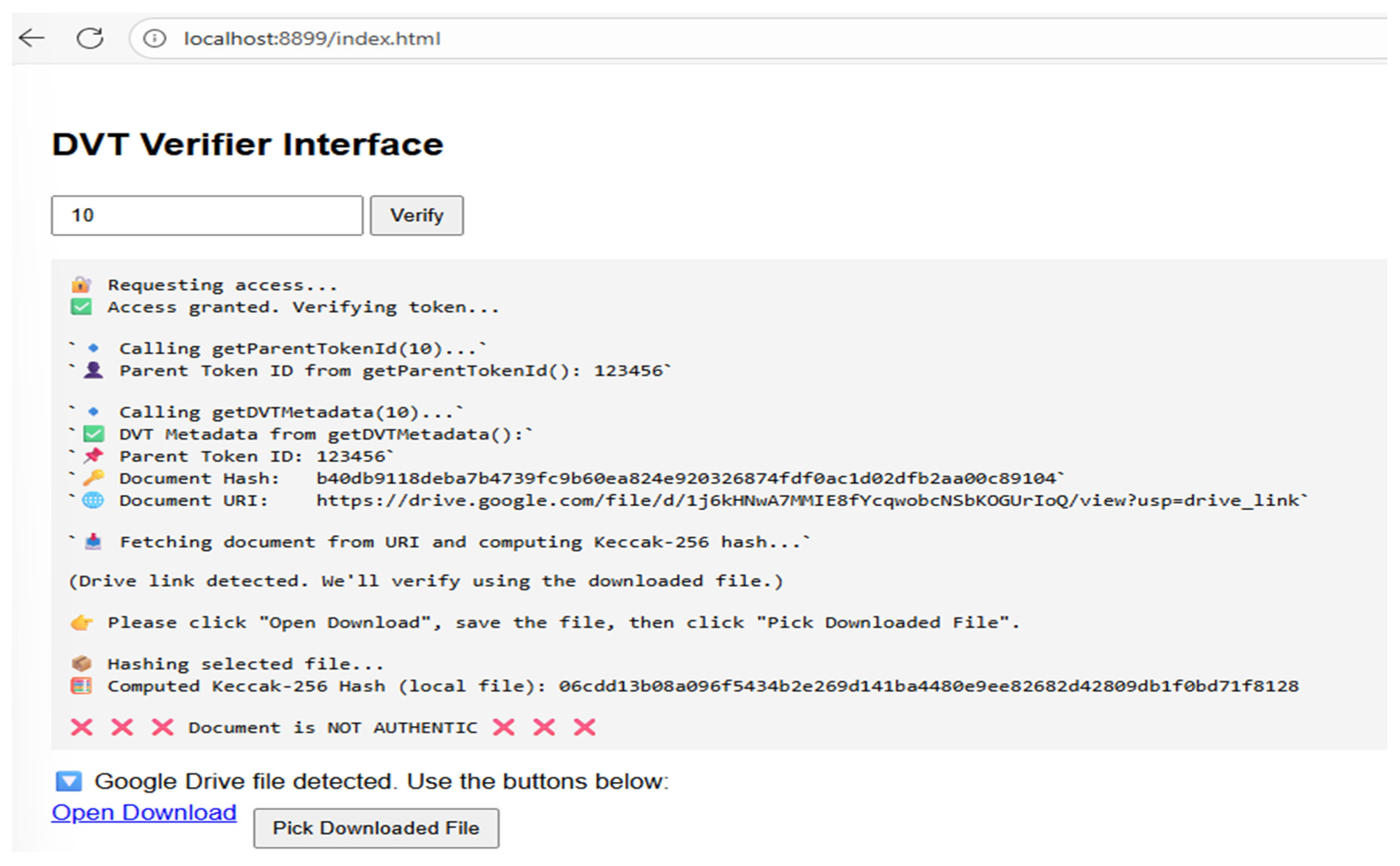Click the browser back arrow
Screen dimensions: 1400x866
pyautogui.click(x=32, y=38)
